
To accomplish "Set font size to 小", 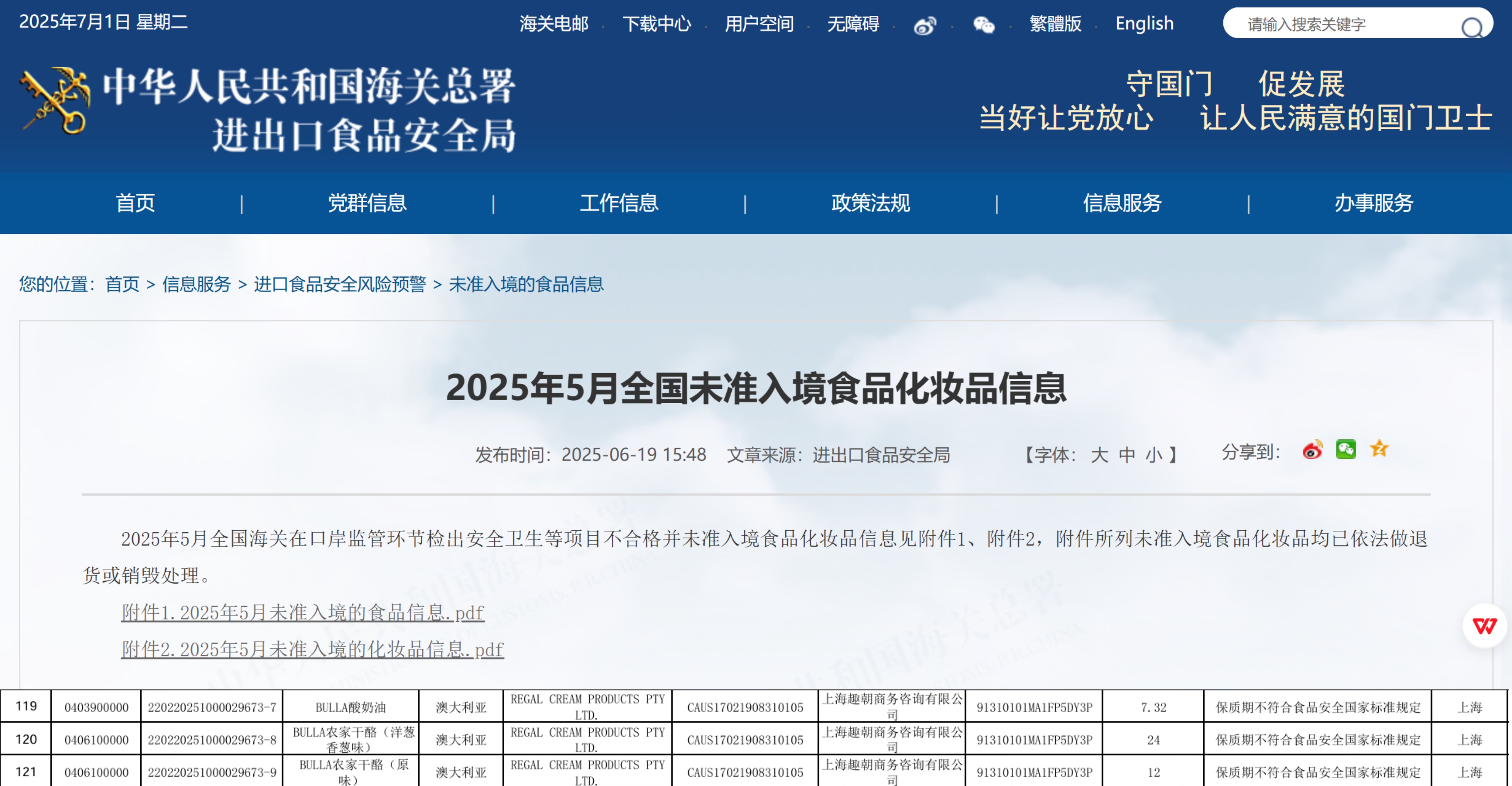I will (x=1153, y=455).
